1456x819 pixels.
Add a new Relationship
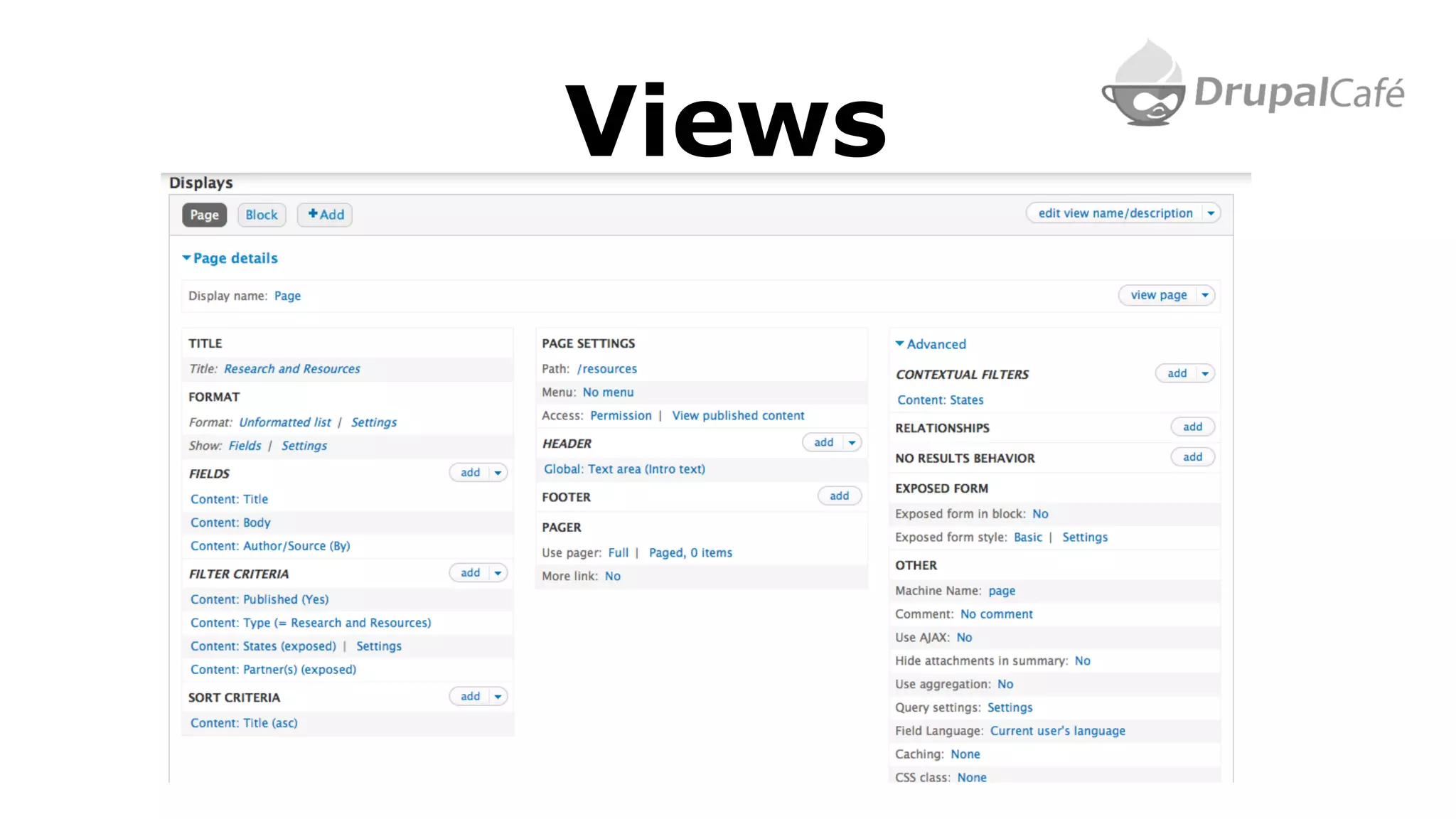[1192, 427]
